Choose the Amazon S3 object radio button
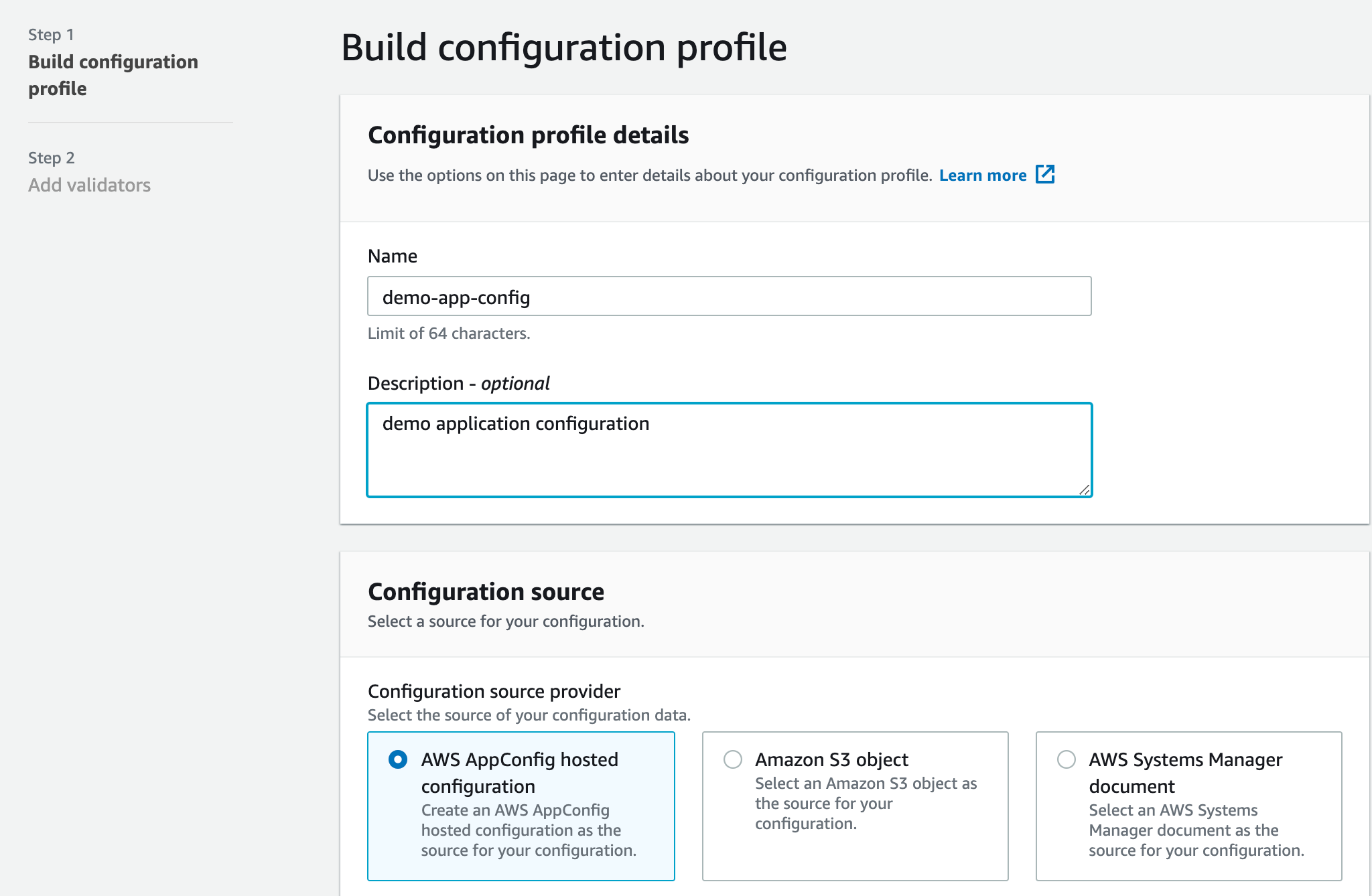This screenshot has height=896, width=1372. coord(733,759)
